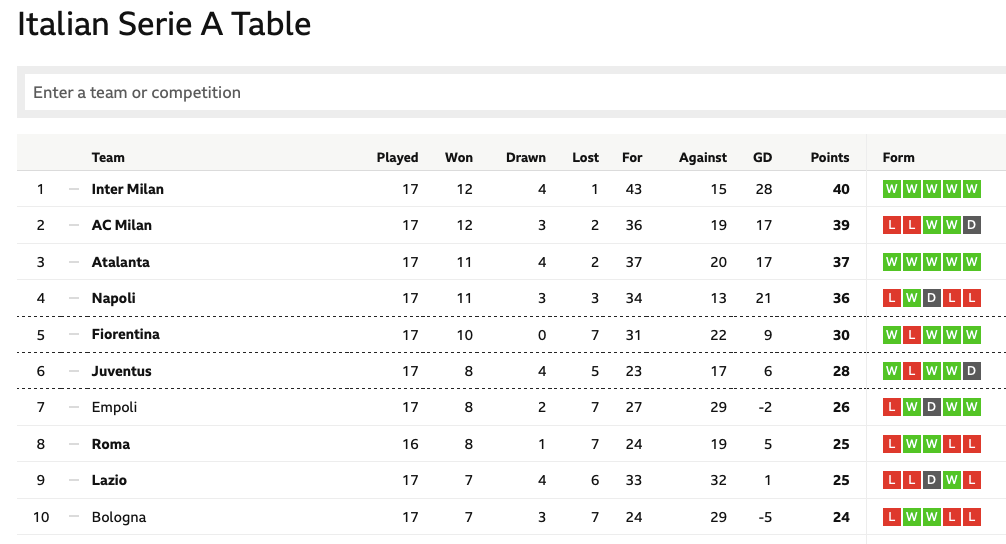This screenshot has width=1006, height=544.
Task: Click Fiorentina's red L form badge
Action: point(911,334)
